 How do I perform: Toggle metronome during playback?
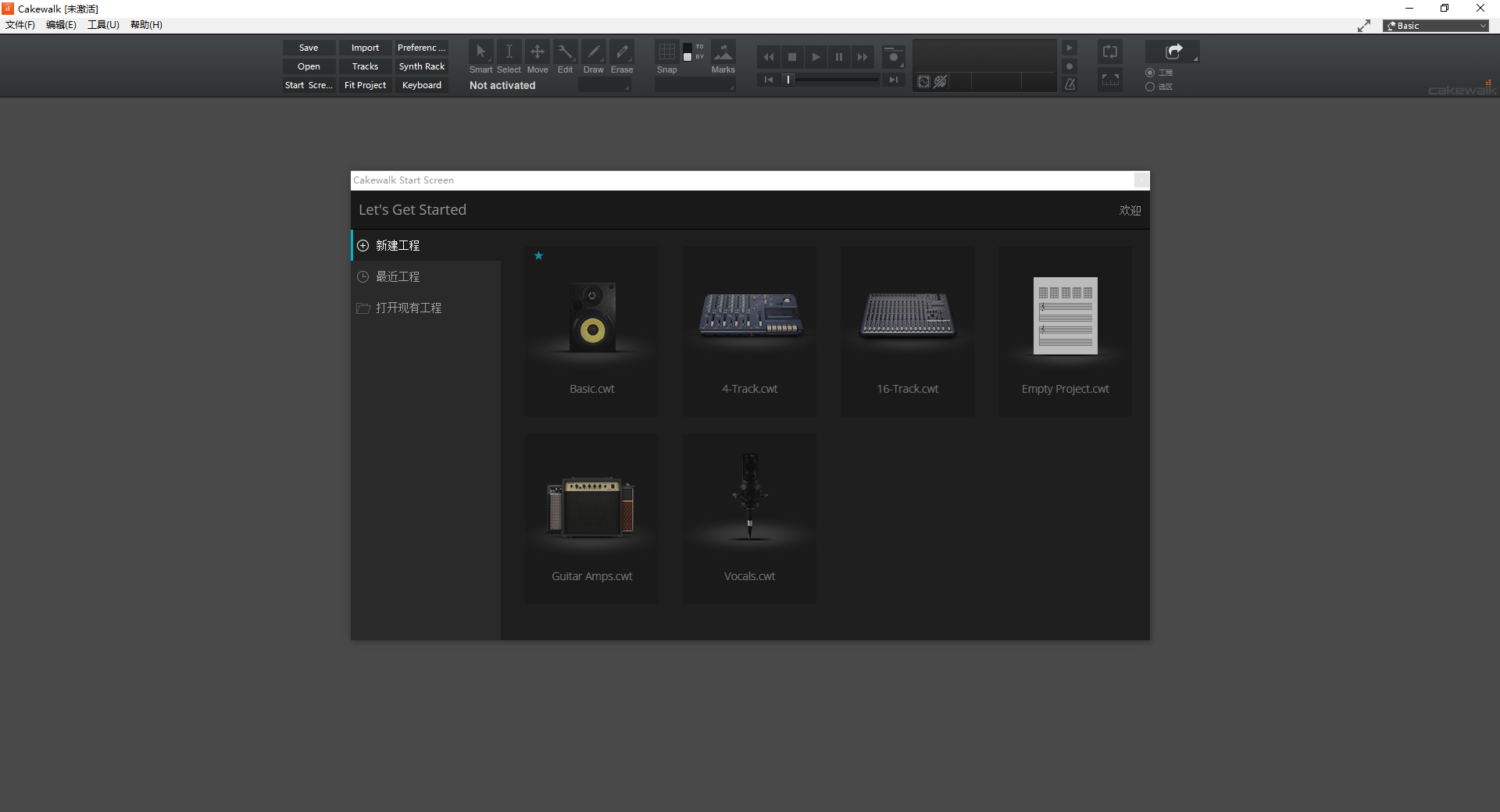pyautogui.click(x=1070, y=48)
